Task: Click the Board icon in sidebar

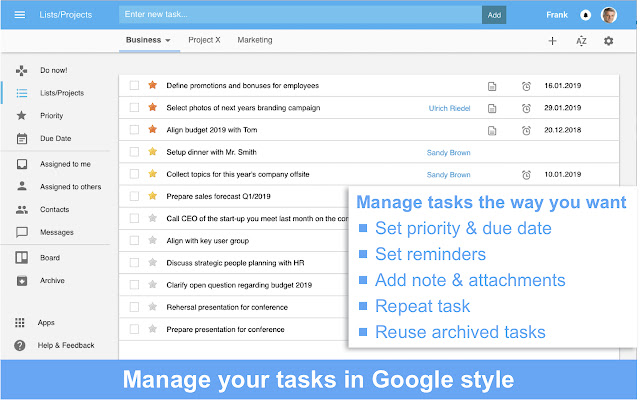Action: pyautogui.click(x=22, y=258)
